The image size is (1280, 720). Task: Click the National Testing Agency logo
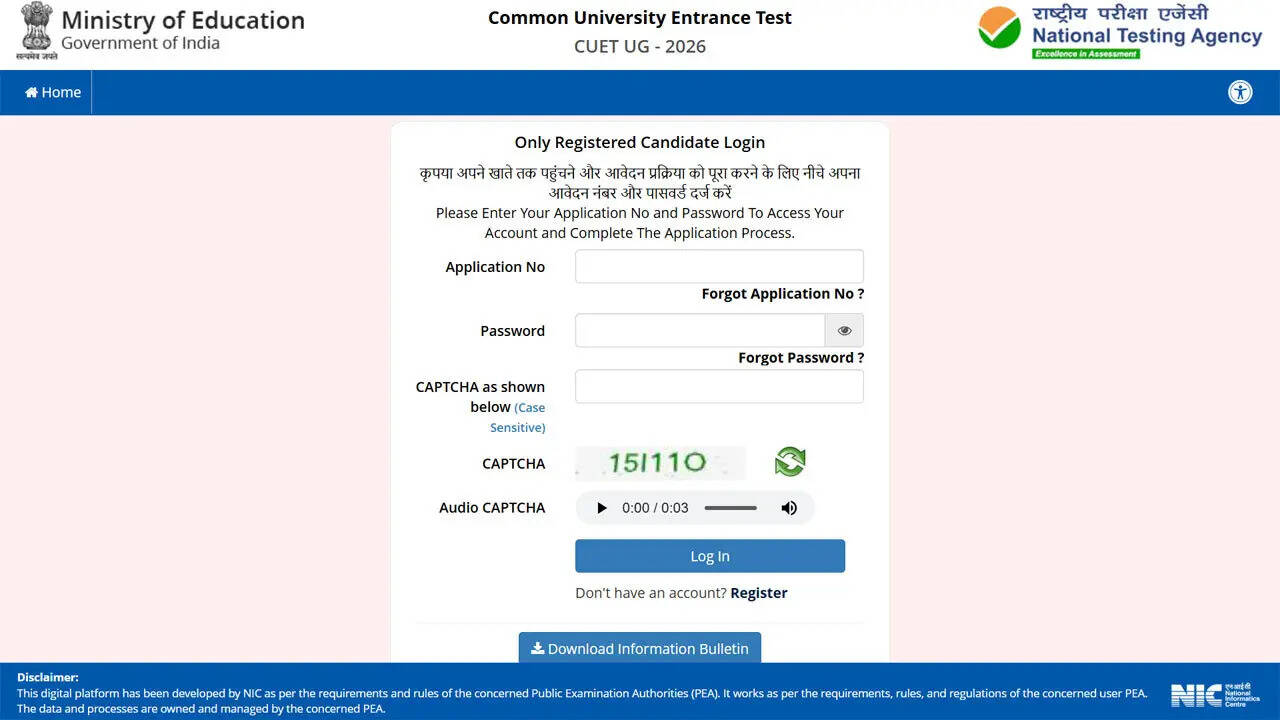point(1120,32)
